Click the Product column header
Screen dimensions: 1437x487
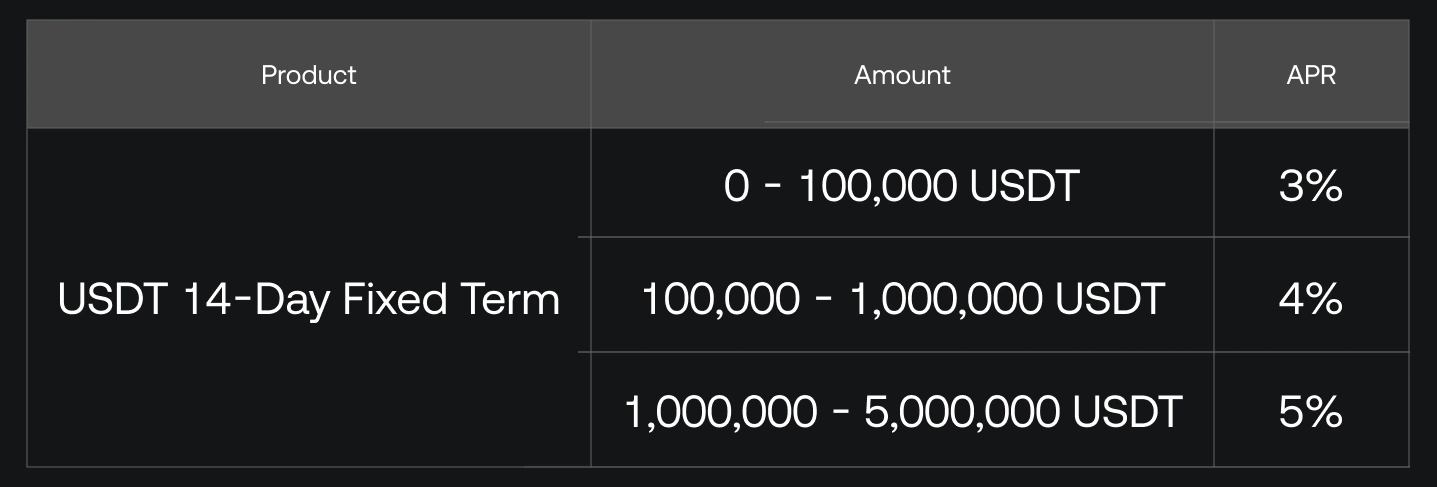pyautogui.click(x=308, y=75)
